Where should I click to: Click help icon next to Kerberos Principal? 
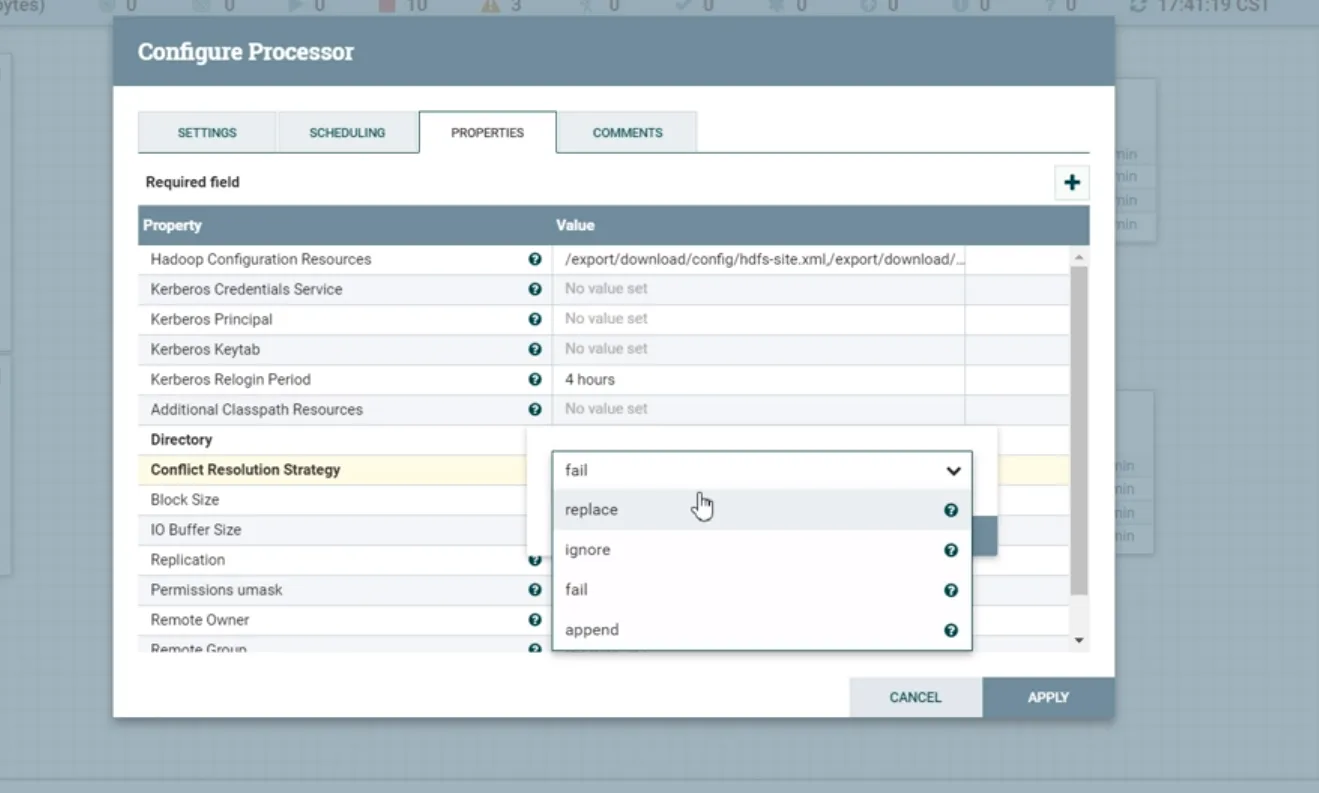pos(535,319)
